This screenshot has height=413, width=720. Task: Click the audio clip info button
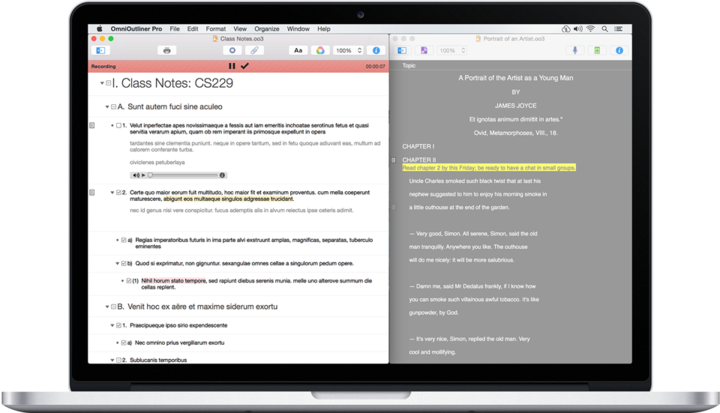tap(222, 175)
